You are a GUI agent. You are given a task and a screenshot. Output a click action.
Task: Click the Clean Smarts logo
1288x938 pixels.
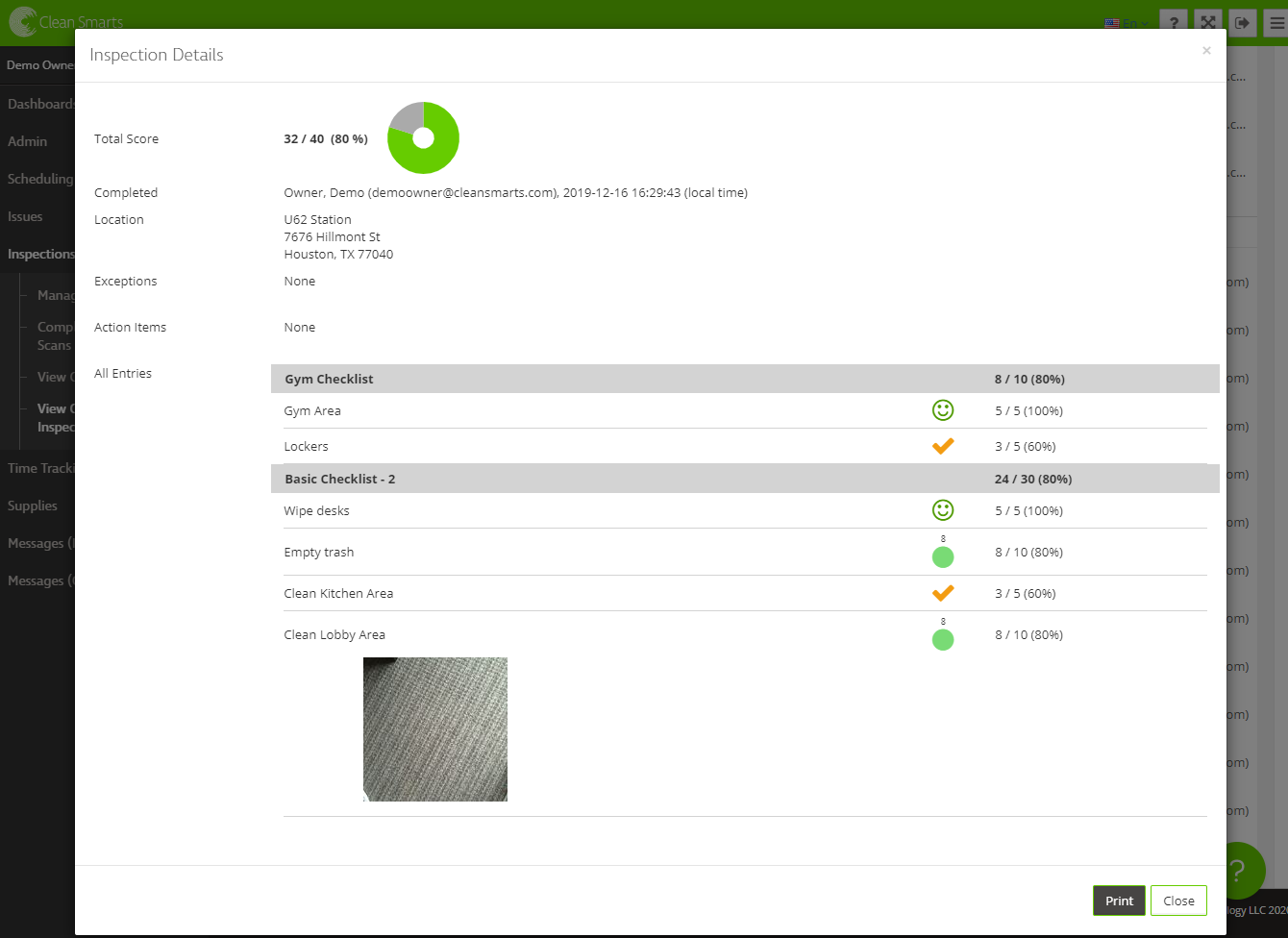coord(65,22)
